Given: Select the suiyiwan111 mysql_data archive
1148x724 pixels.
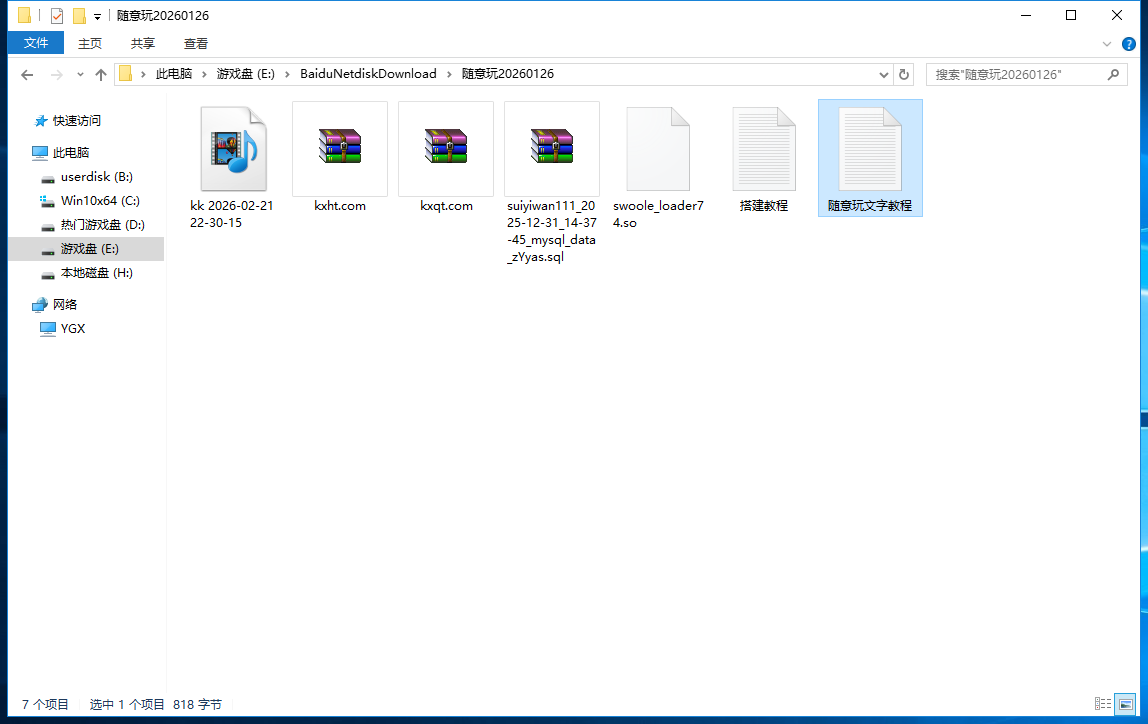Looking at the screenshot, I should click(x=552, y=148).
